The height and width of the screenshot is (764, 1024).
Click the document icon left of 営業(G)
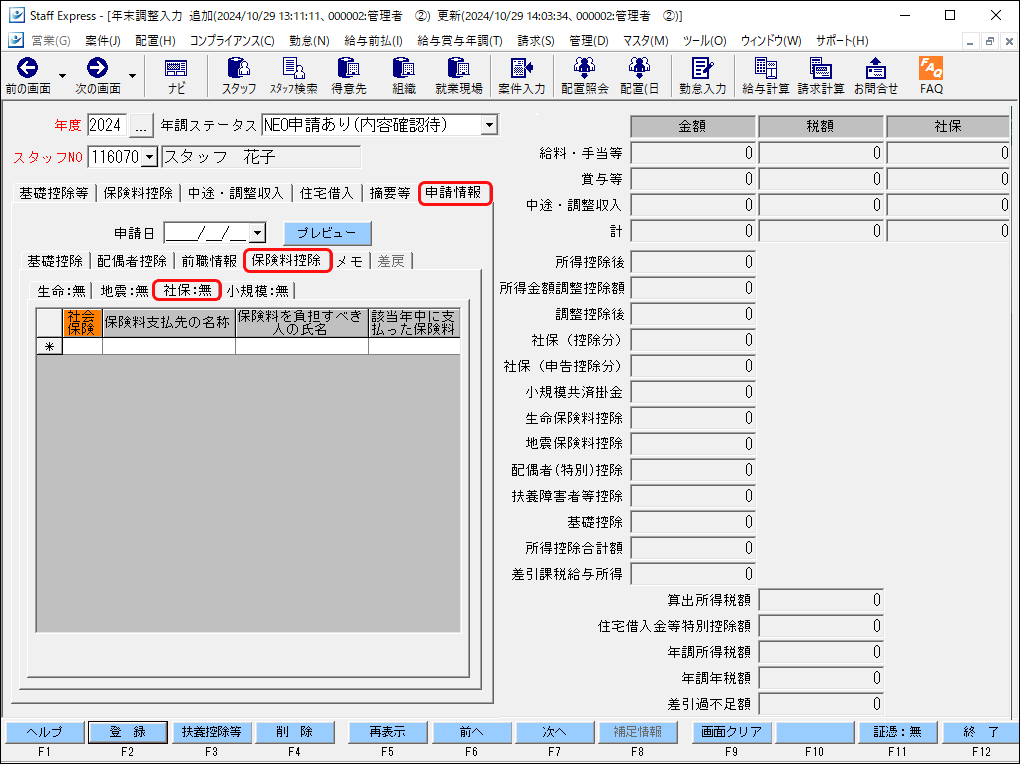(x=16, y=40)
